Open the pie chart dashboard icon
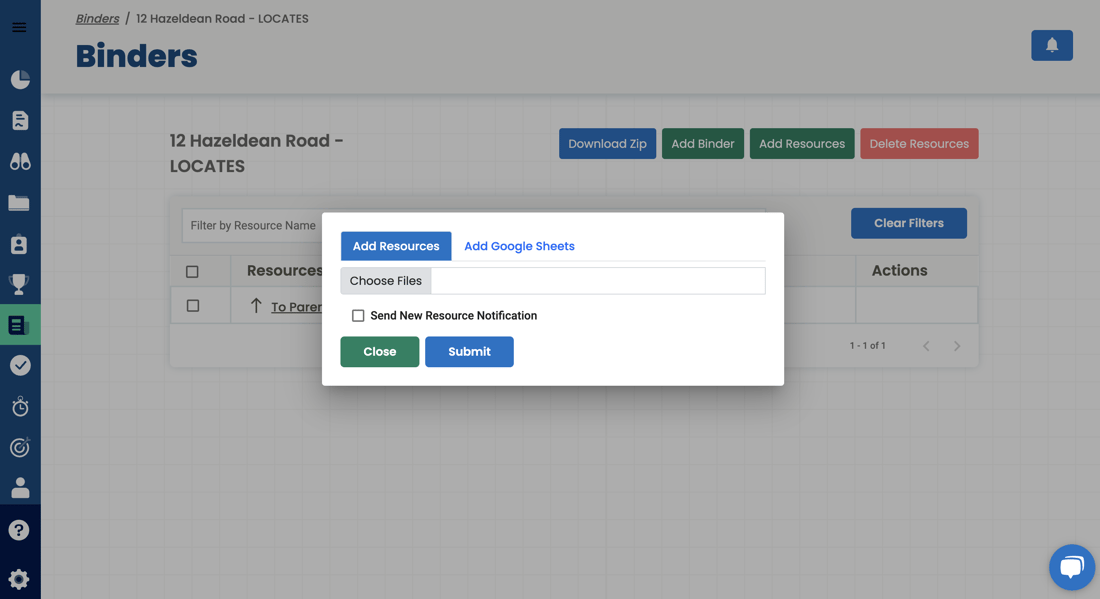 tap(20, 79)
